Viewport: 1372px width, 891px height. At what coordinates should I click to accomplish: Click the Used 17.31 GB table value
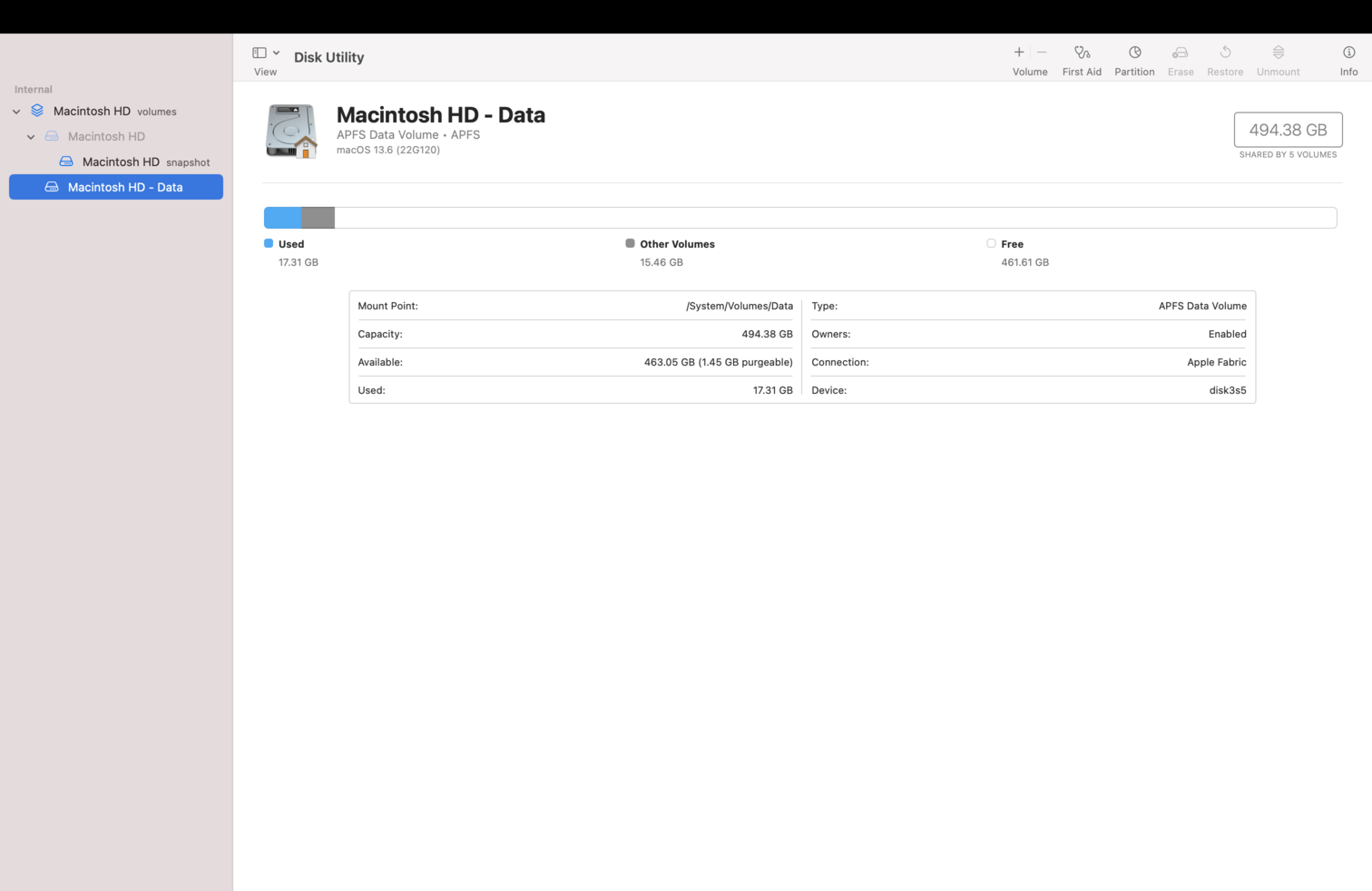click(x=772, y=390)
